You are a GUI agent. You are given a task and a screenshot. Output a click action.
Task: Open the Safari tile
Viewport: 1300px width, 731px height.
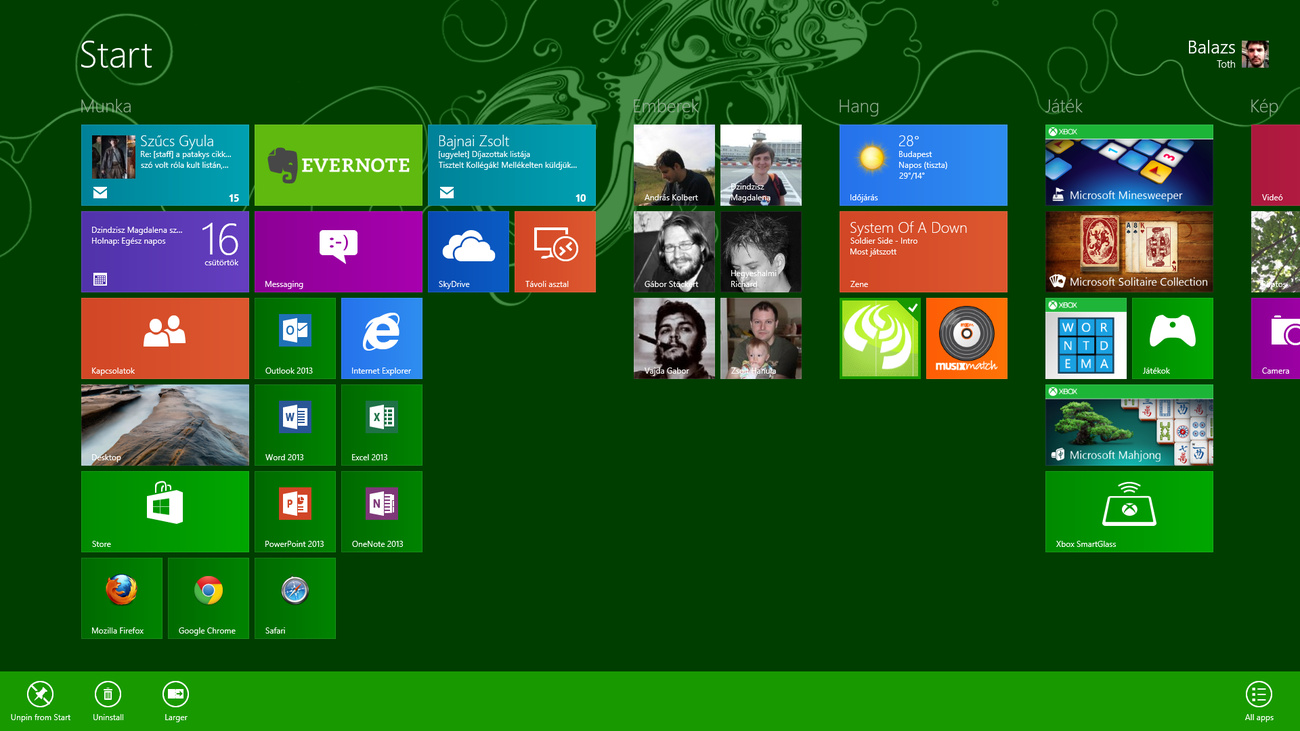tap(295, 598)
